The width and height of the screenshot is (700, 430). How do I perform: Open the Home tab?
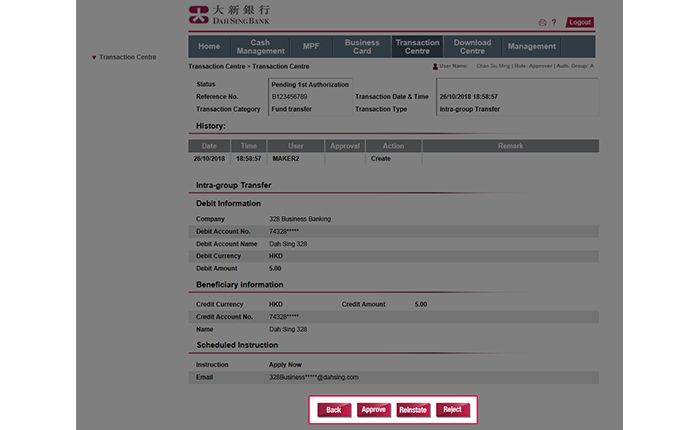coord(209,46)
